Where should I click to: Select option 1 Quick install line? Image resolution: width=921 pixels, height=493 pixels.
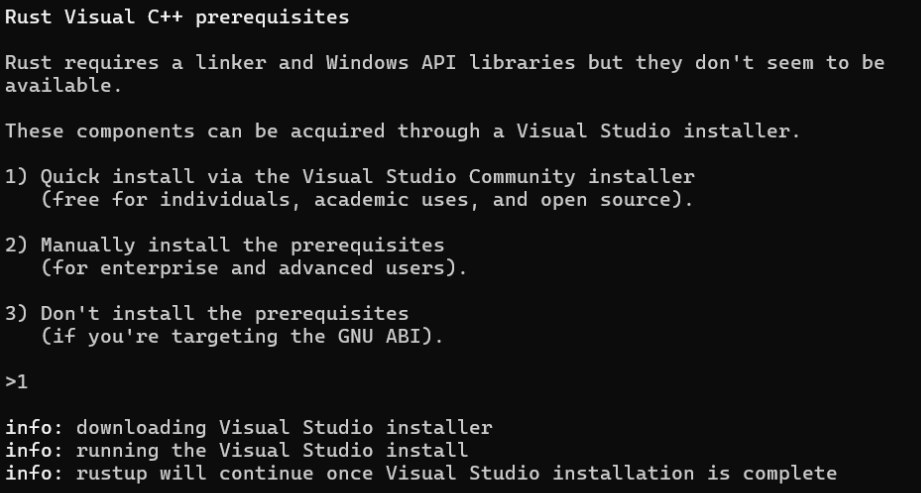349,177
